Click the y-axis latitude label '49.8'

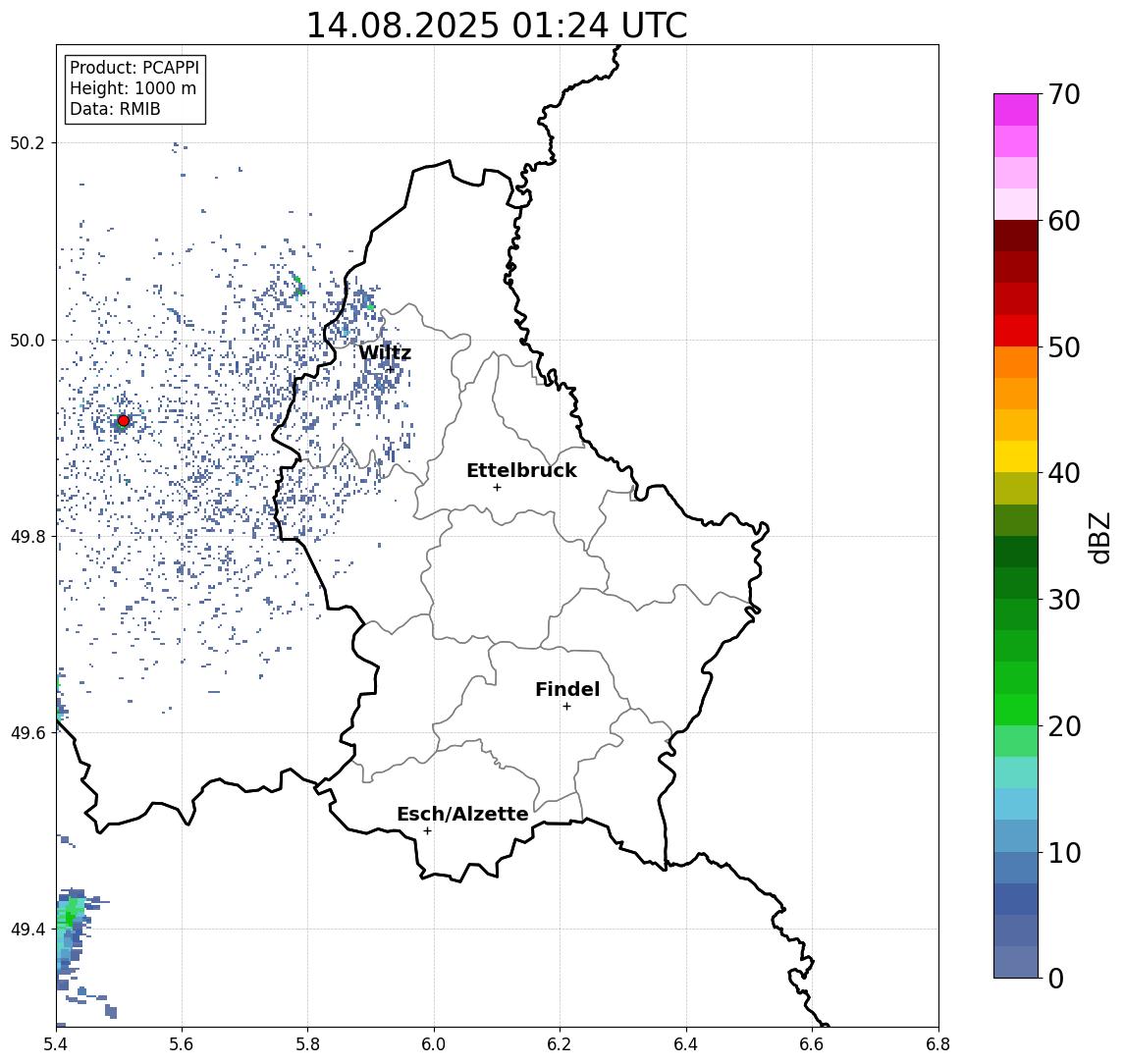pyautogui.click(x=27, y=536)
